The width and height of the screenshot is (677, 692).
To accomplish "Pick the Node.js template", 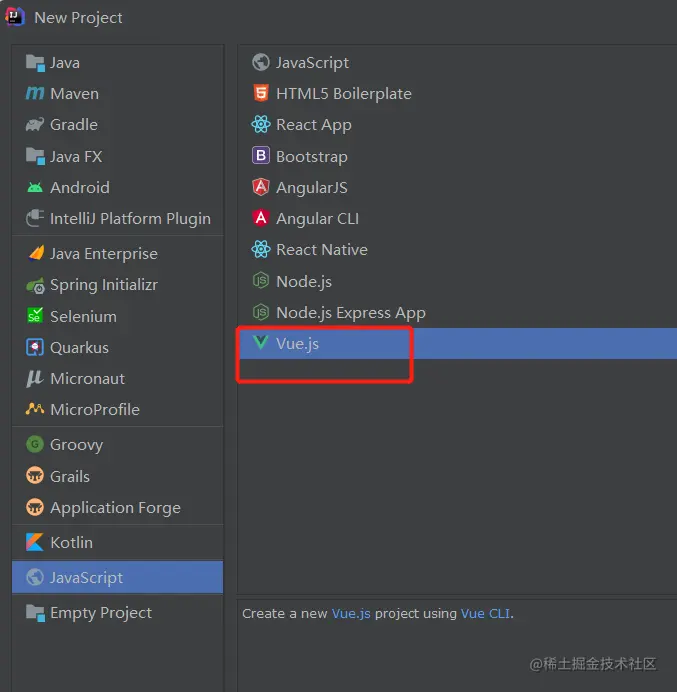I will [457, 281].
